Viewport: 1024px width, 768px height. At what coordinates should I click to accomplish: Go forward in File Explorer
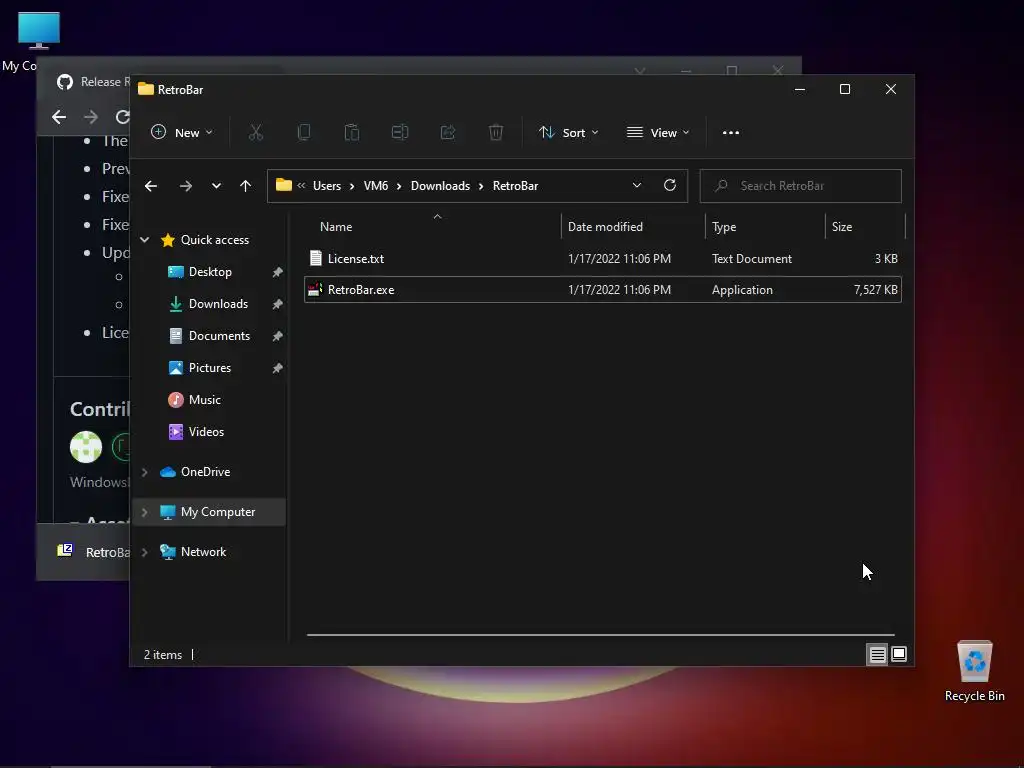click(186, 186)
